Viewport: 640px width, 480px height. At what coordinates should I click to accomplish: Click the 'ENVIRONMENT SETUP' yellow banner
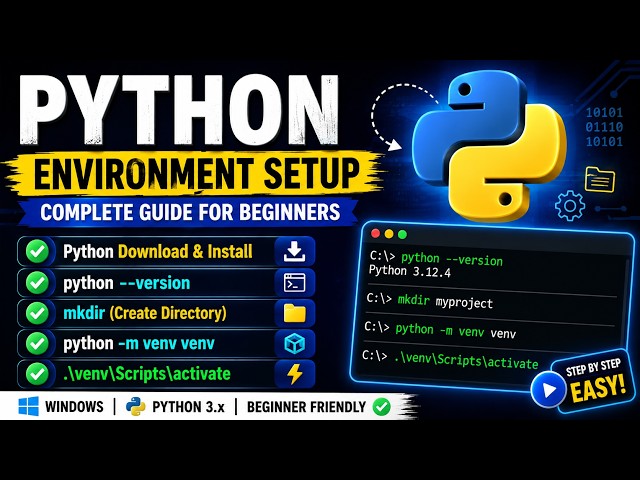(x=196, y=175)
